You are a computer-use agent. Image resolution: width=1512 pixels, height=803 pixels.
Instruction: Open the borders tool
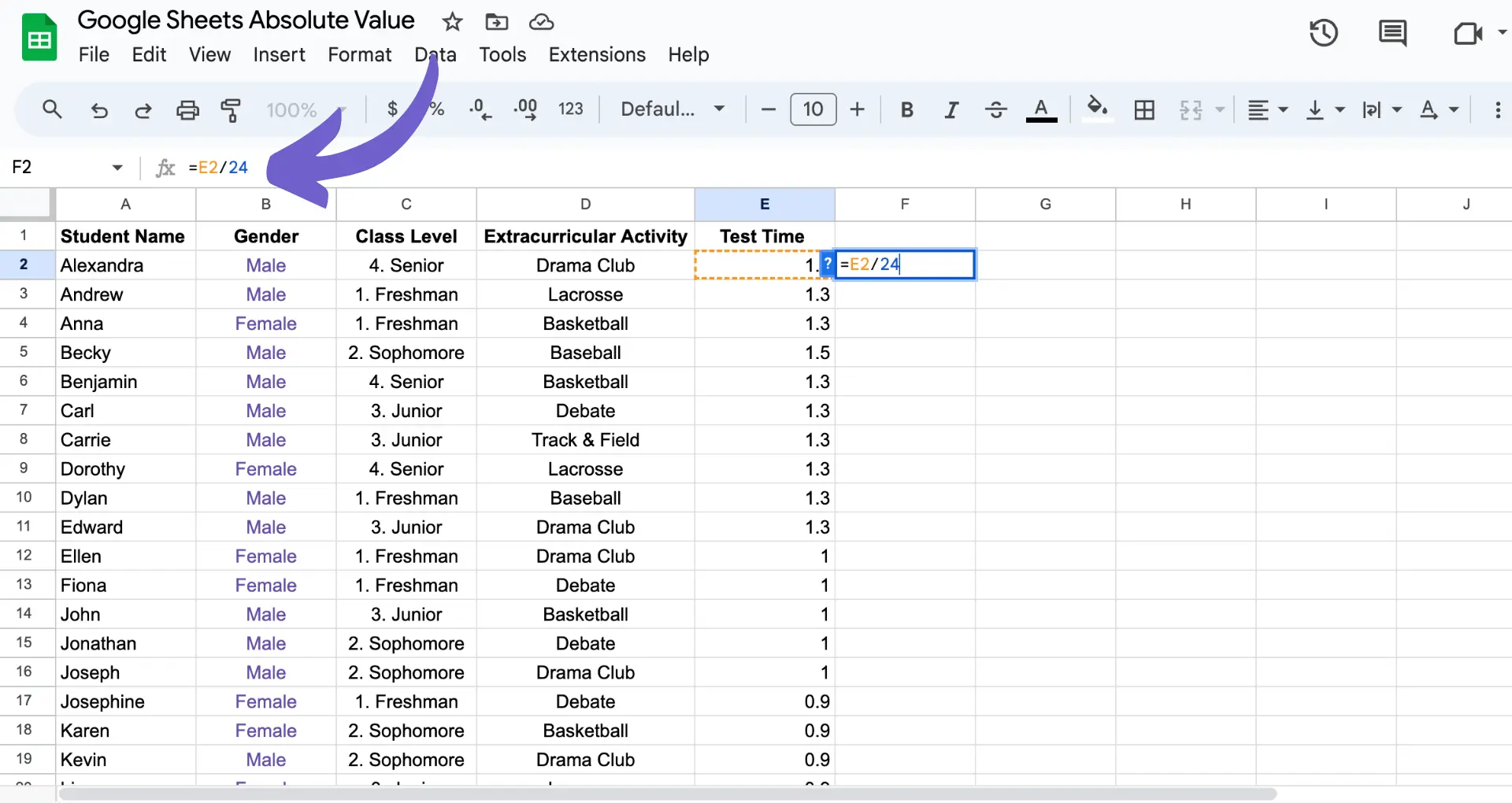pyautogui.click(x=1144, y=109)
